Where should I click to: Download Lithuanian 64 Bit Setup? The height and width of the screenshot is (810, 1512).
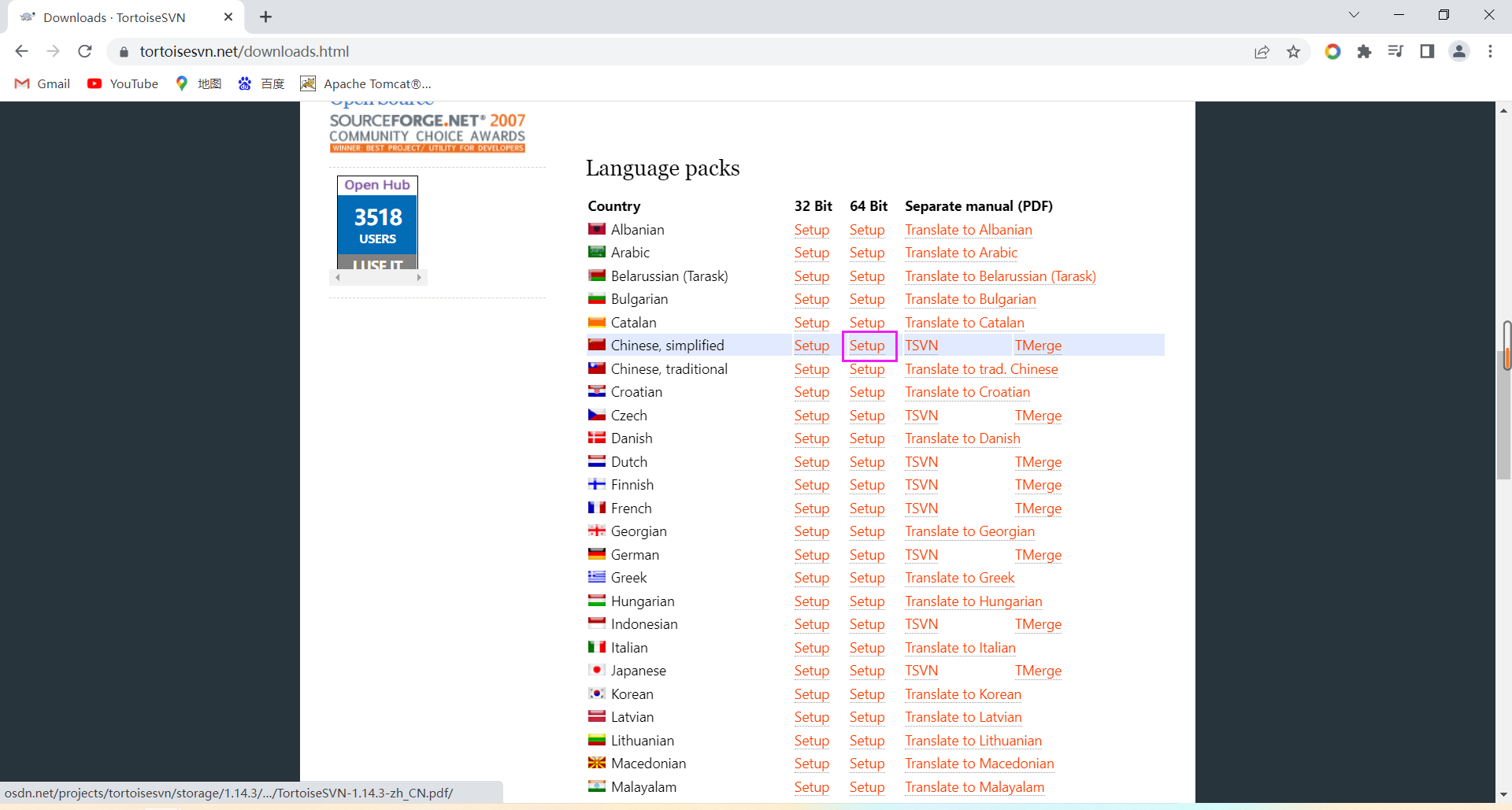(x=867, y=741)
